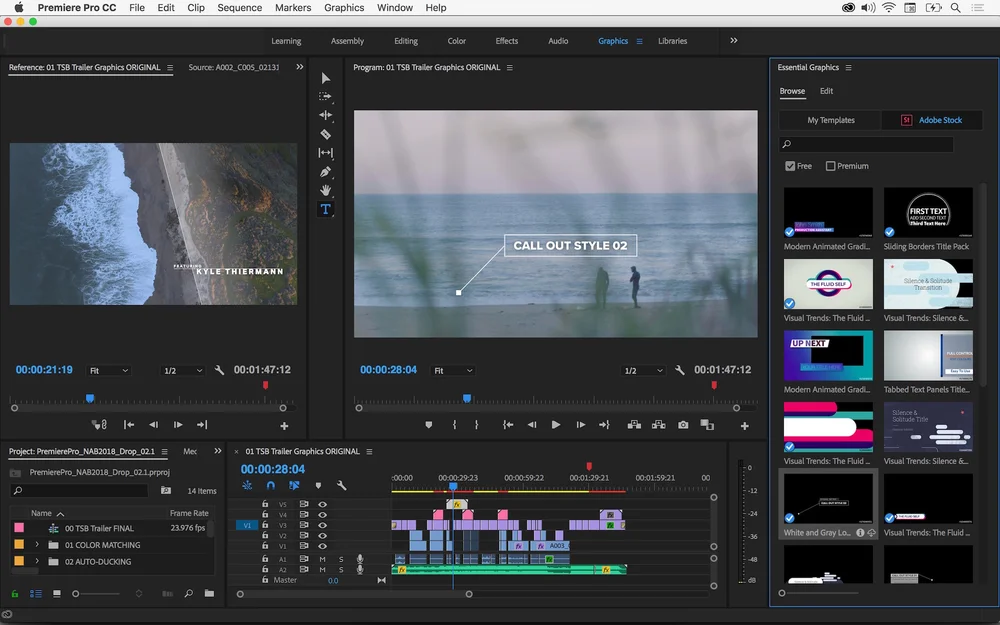Screen dimensions: 1000x625
Task: Toggle Linked Selection in timeline
Action: pyautogui.click(x=294, y=486)
